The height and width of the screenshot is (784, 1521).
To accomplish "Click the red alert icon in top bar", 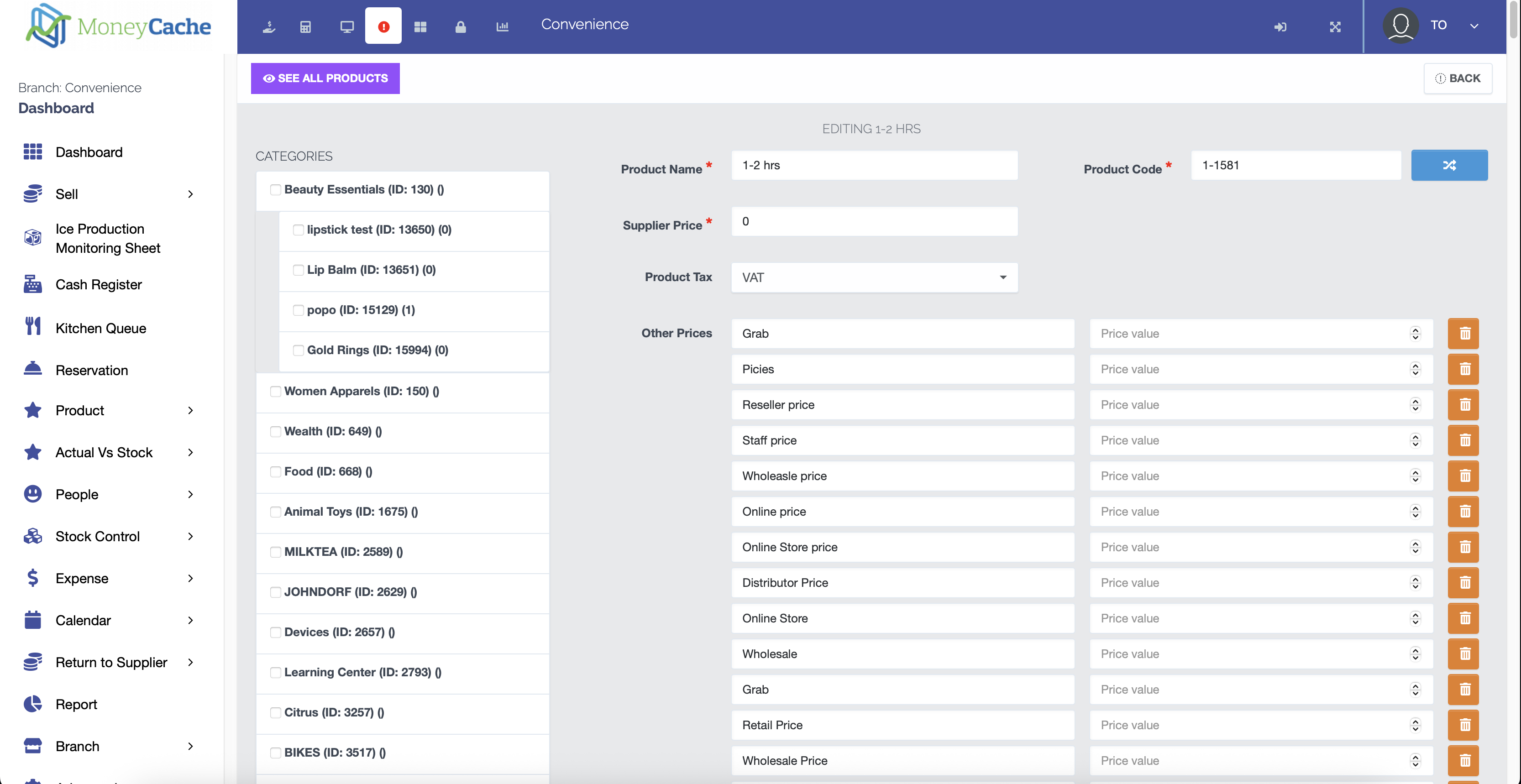I will point(383,26).
